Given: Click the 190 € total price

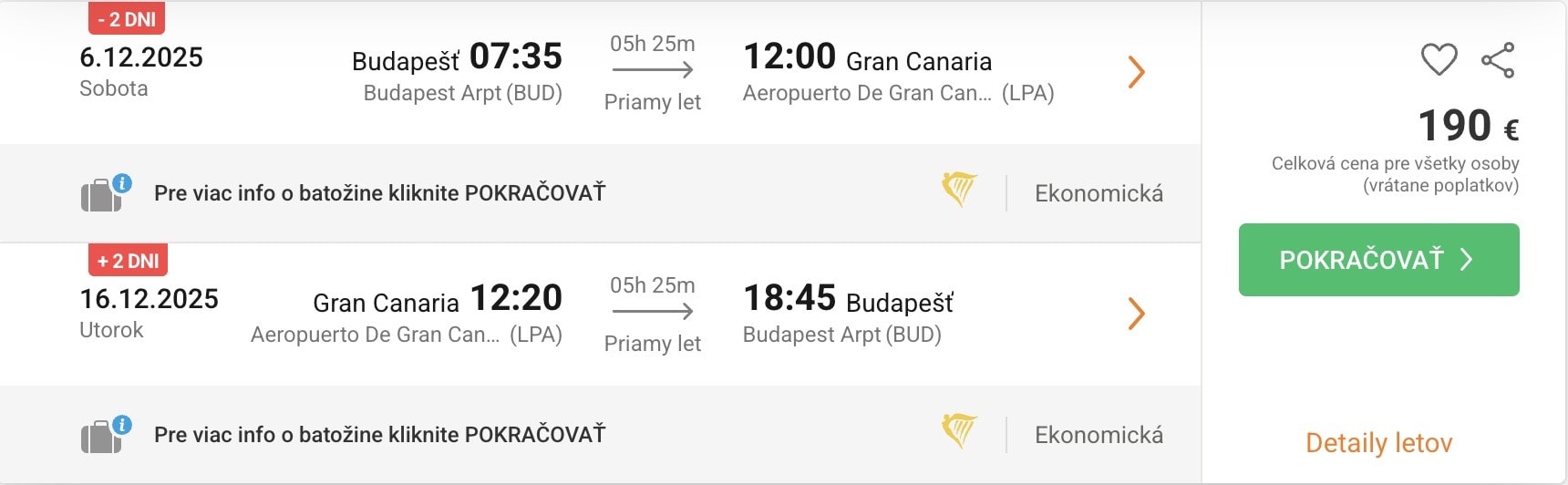Looking at the screenshot, I should click(1468, 126).
